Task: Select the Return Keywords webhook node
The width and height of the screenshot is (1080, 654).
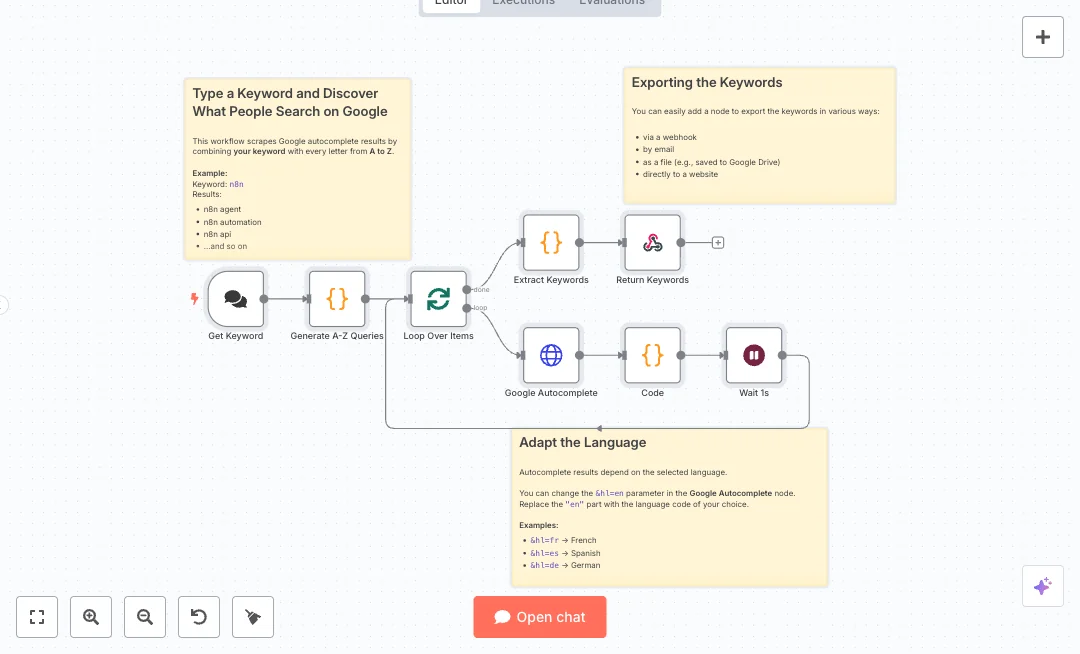Action: click(x=652, y=242)
